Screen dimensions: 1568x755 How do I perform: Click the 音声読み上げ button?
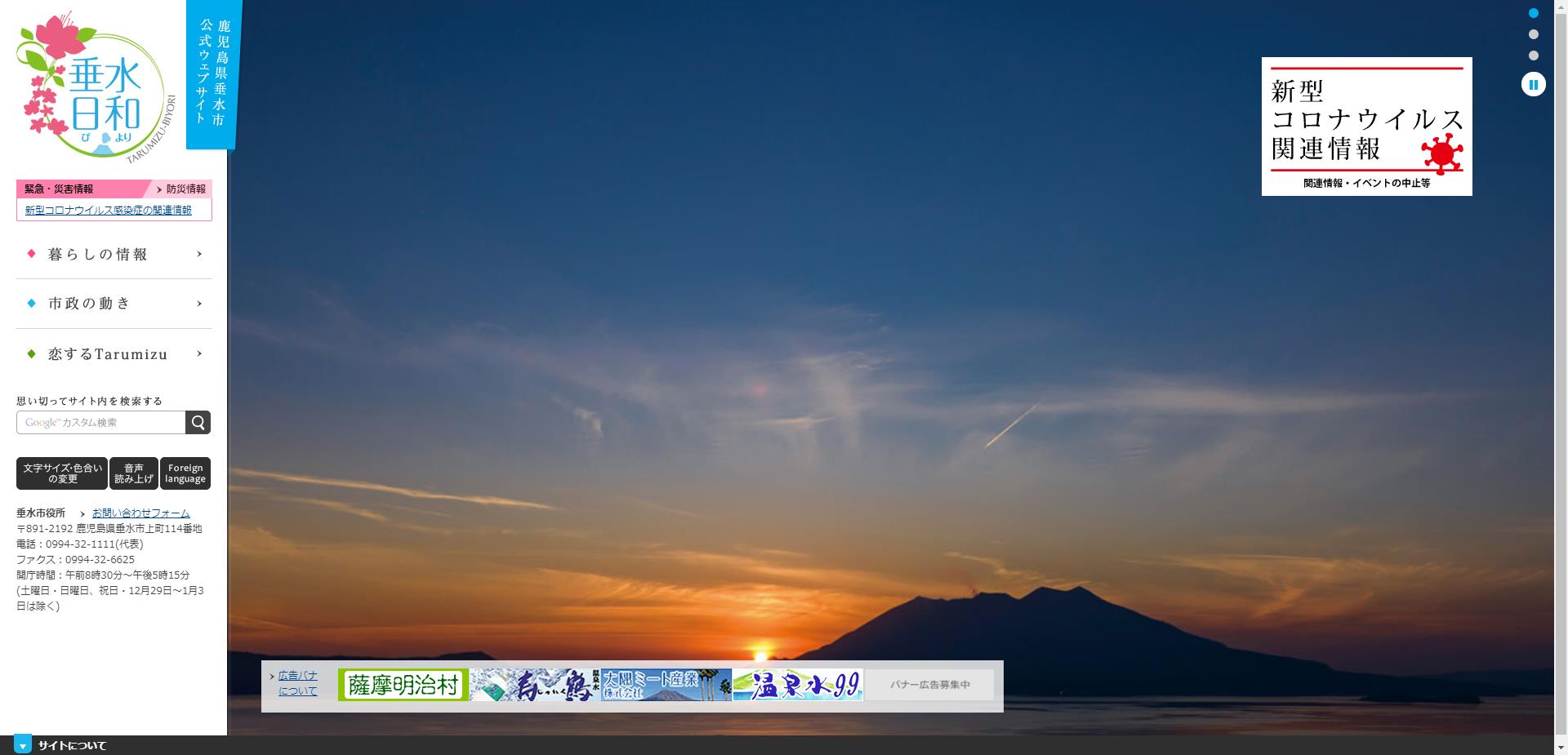click(134, 473)
